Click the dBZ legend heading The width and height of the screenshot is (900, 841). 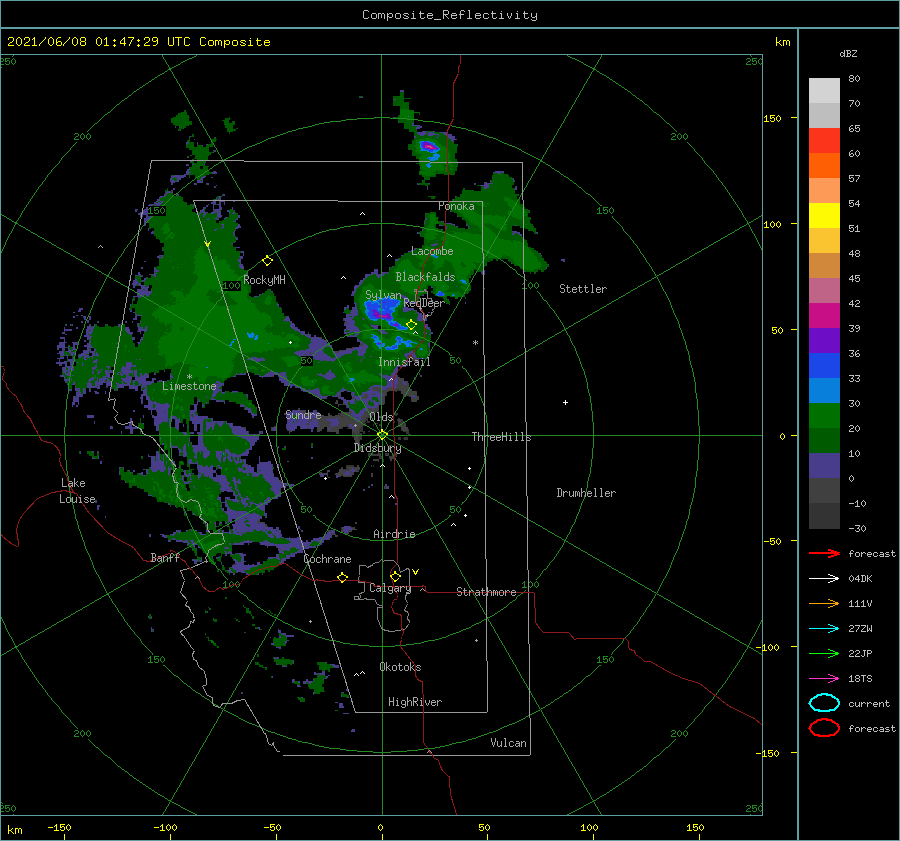pyautogui.click(x=848, y=53)
